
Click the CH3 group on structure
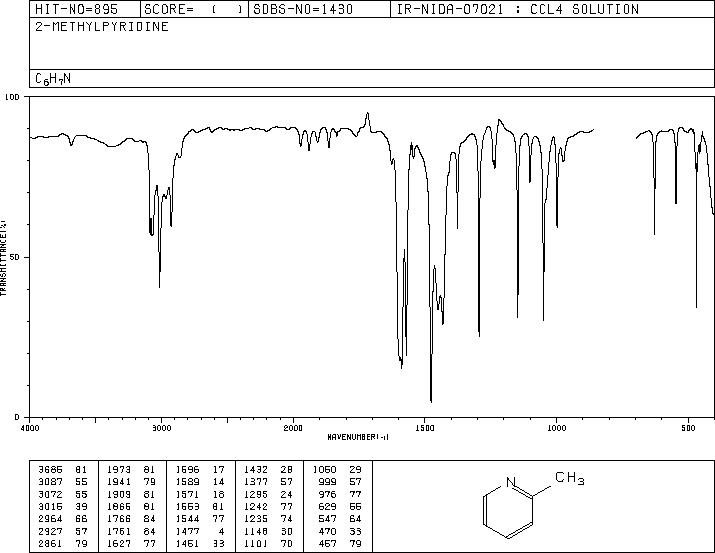click(x=570, y=478)
